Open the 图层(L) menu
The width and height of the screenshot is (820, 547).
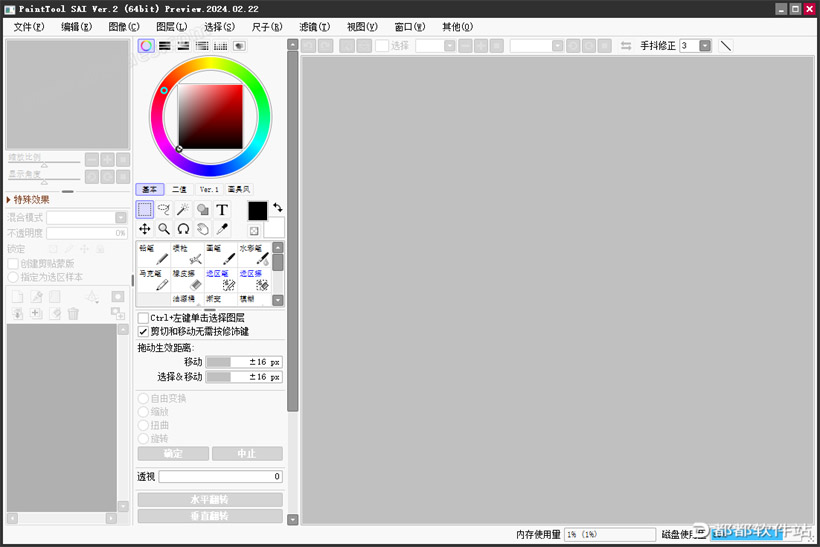[172, 27]
